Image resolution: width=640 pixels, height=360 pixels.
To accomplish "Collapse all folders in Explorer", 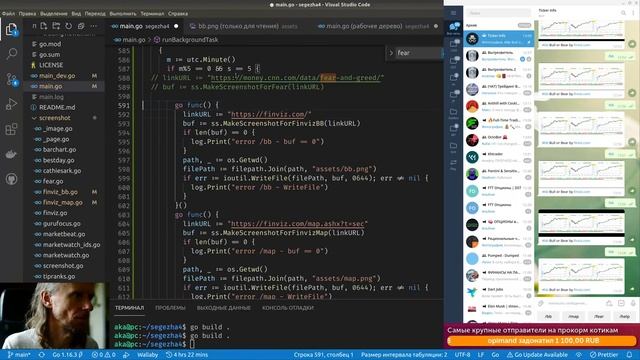I will (81, 26).
